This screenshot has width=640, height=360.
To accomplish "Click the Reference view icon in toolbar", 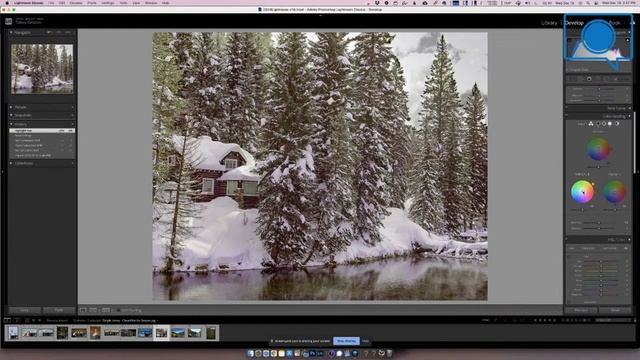I will coord(93,310).
